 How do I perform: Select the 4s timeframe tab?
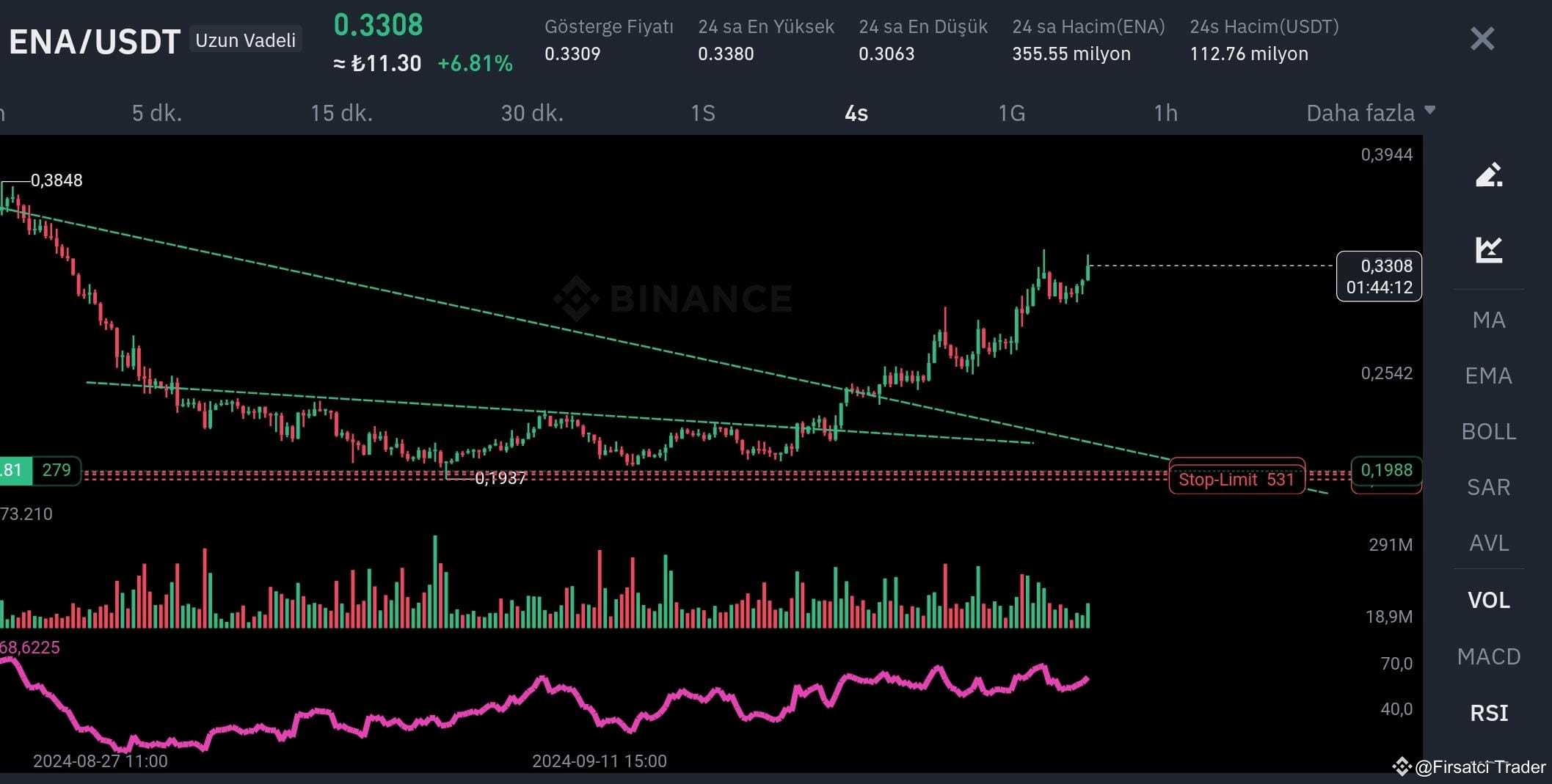click(x=856, y=113)
